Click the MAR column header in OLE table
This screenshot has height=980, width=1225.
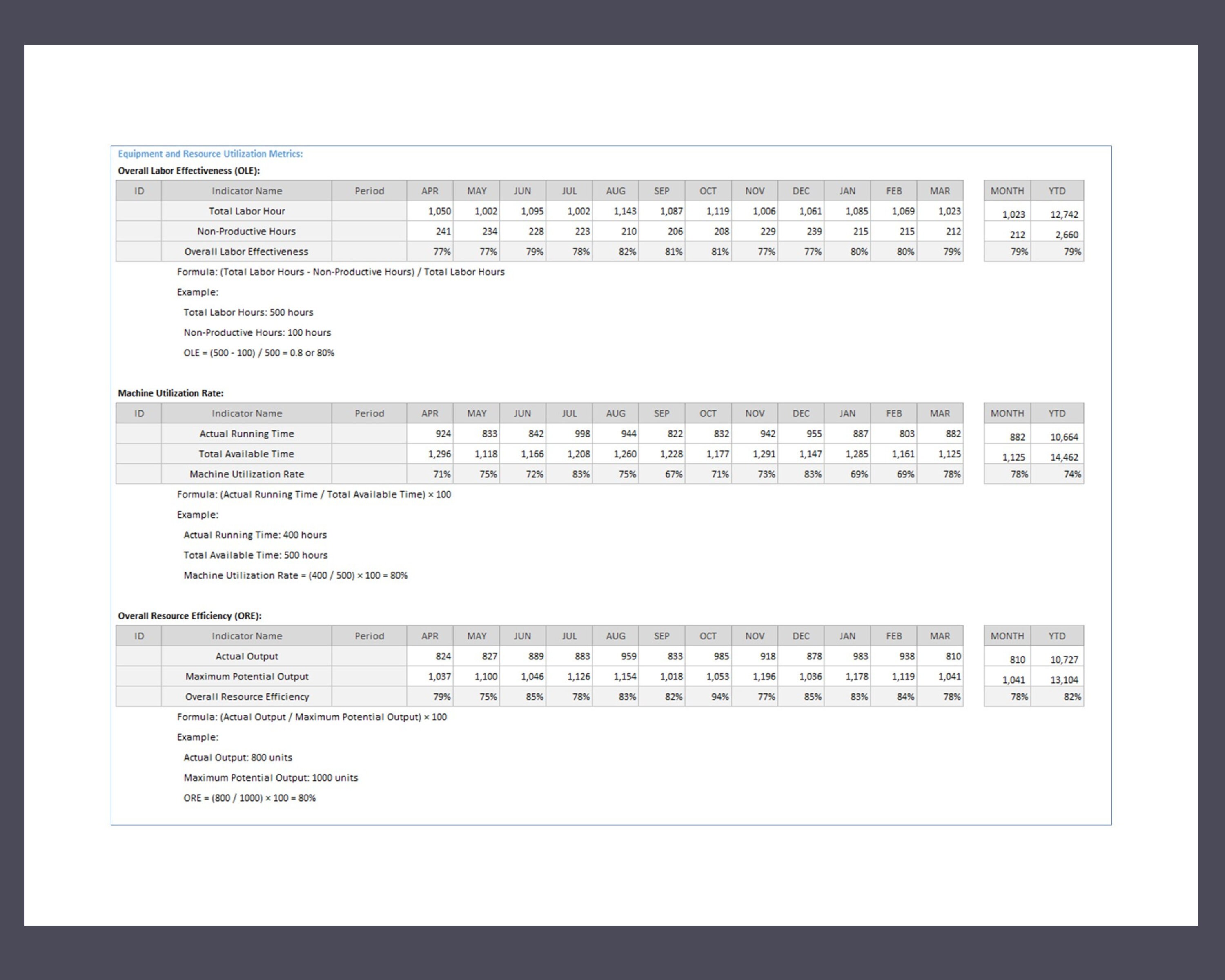click(940, 191)
